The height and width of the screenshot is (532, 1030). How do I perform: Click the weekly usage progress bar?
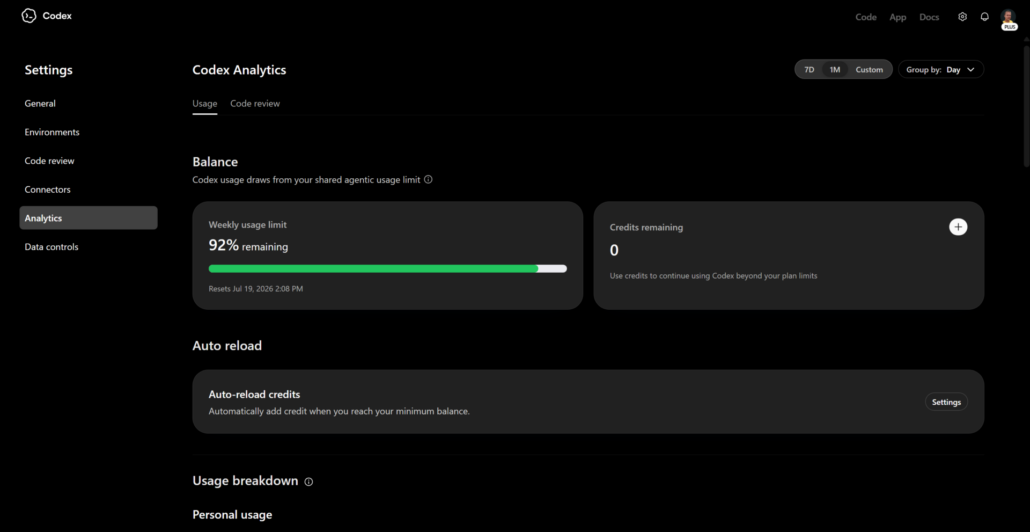[388, 269]
